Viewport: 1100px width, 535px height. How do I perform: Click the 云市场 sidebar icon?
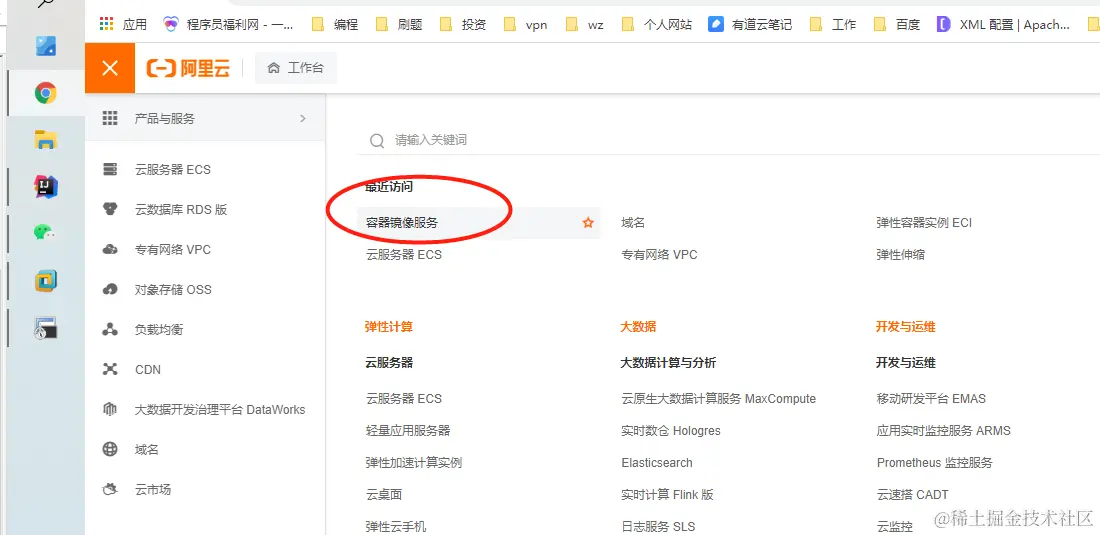tap(109, 489)
